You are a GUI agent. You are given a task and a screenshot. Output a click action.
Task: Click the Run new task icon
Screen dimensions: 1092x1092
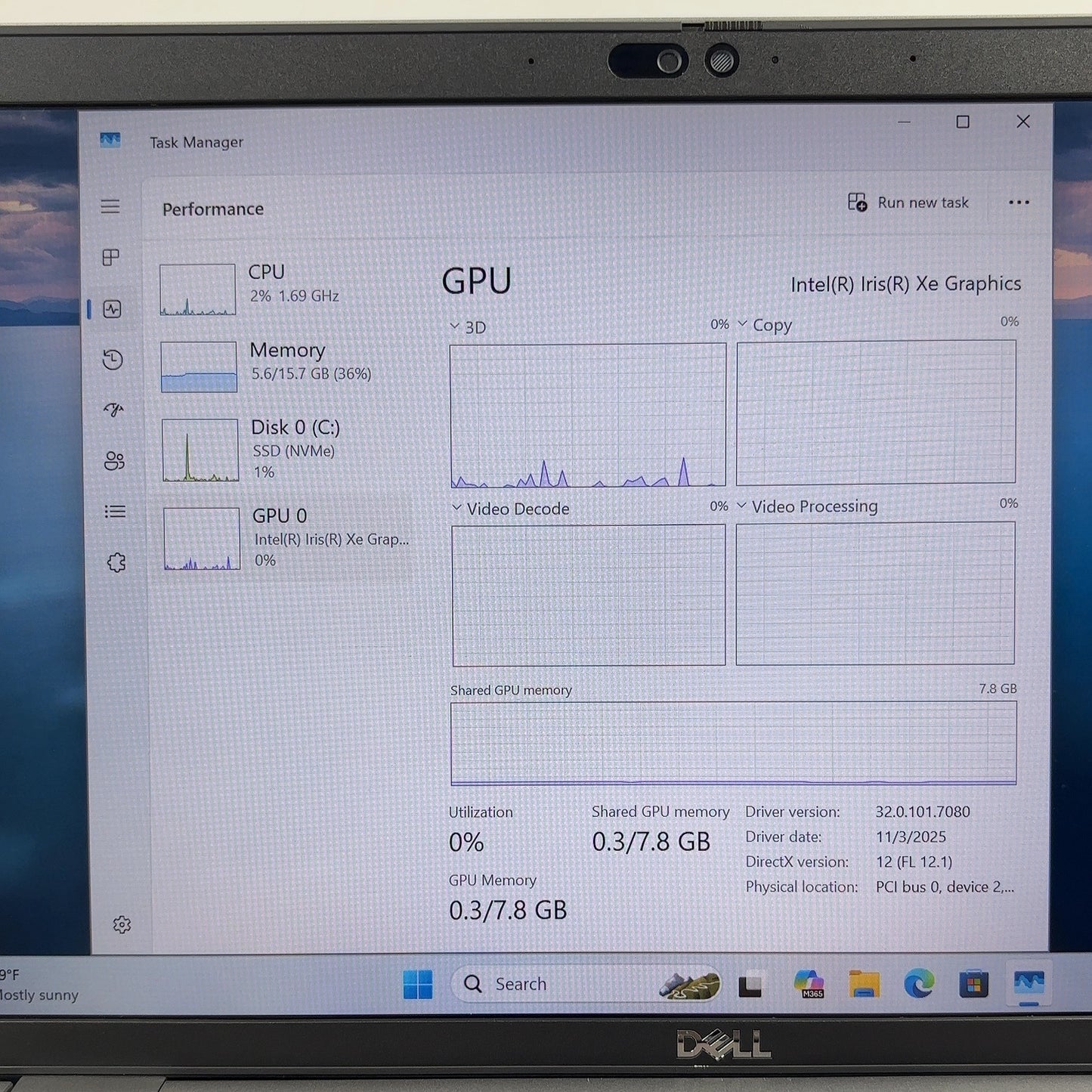tap(857, 202)
